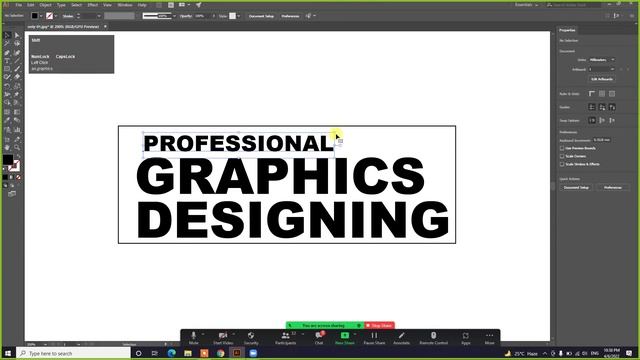Viewport: 640px width, 360px height.
Task: Open Zoom Annotate tools
Action: click(x=401, y=338)
